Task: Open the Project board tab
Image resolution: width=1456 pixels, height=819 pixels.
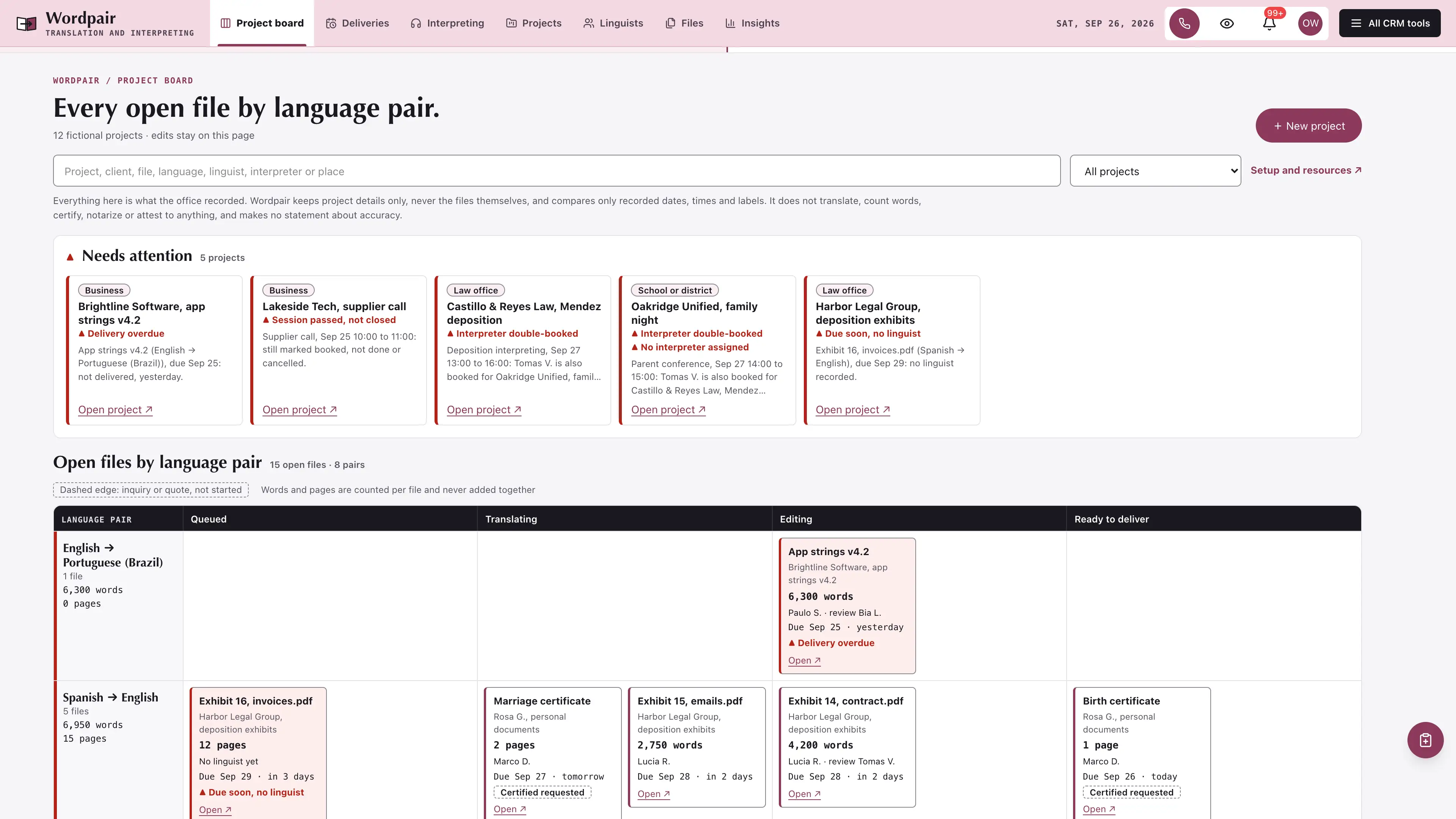Action: (262, 23)
